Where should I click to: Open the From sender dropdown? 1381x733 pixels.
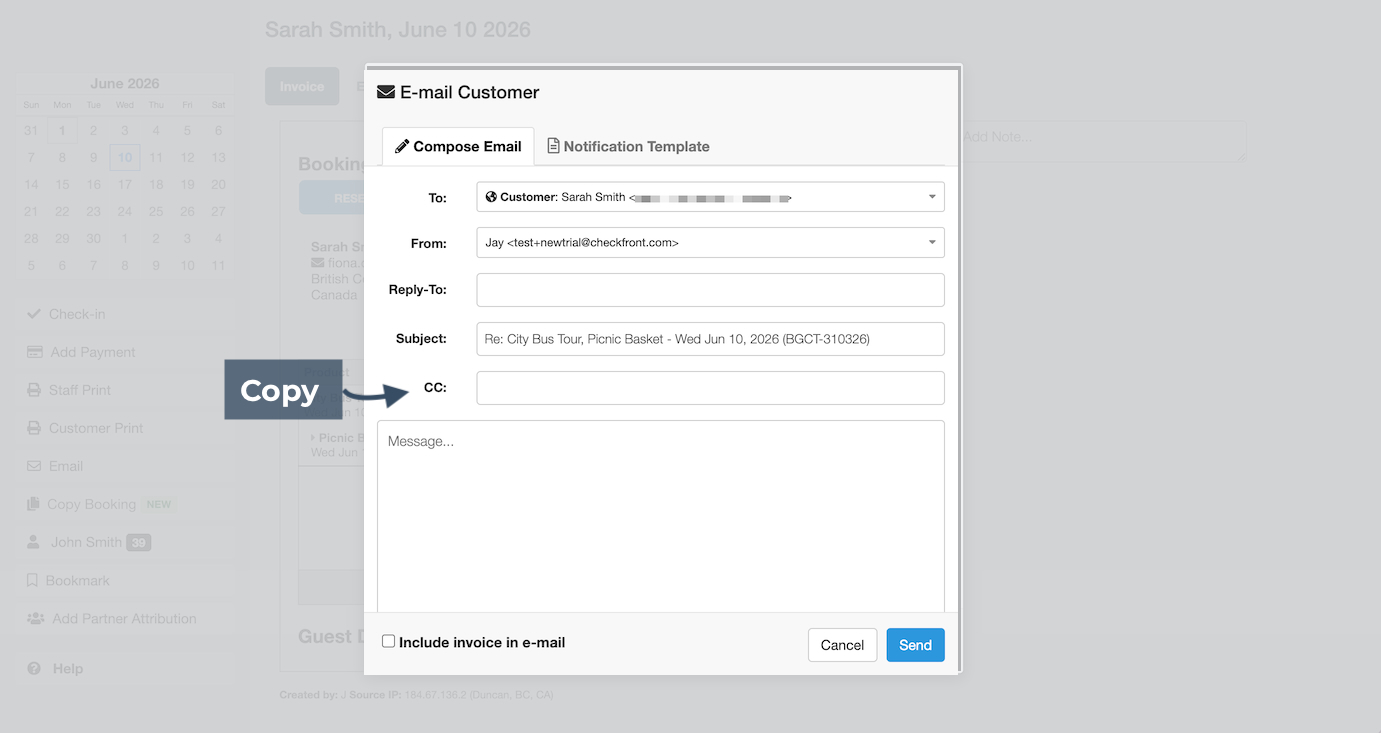tap(710, 243)
